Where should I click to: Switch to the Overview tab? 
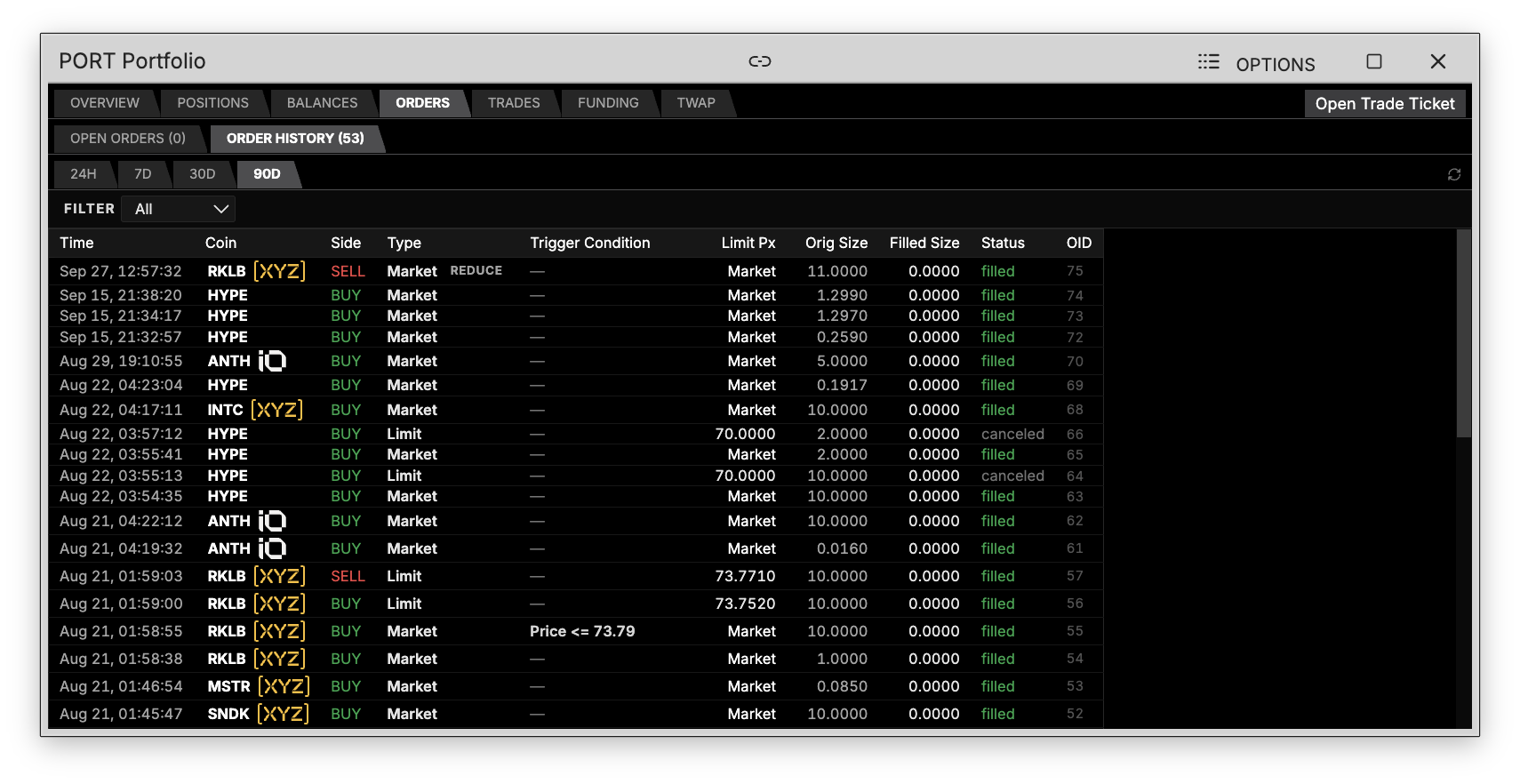coord(105,103)
